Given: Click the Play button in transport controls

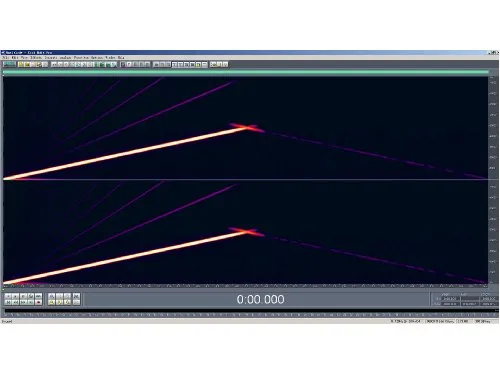Looking at the screenshot, I should click(x=15, y=296).
